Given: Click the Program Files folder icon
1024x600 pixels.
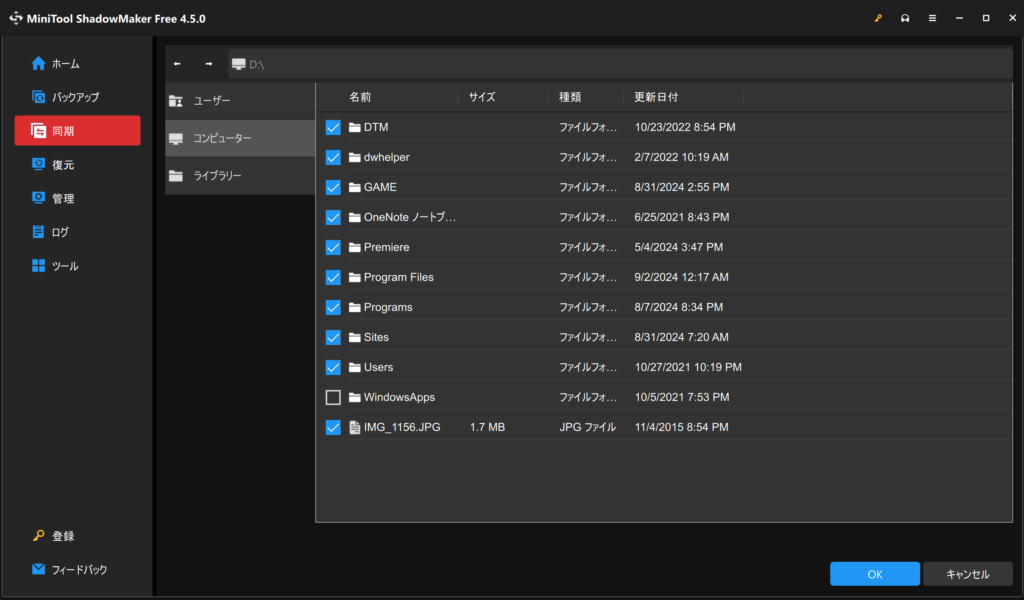Looking at the screenshot, I should (x=355, y=277).
